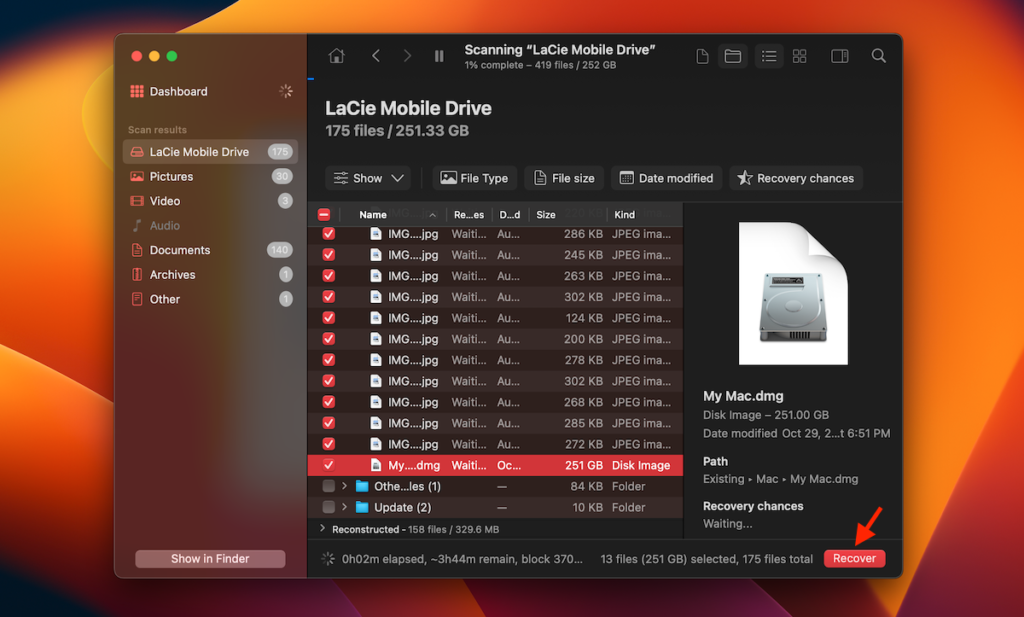This screenshot has height=617, width=1024.
Task: Toggle the select-all checkbox in header
Action: pos(324,214)
